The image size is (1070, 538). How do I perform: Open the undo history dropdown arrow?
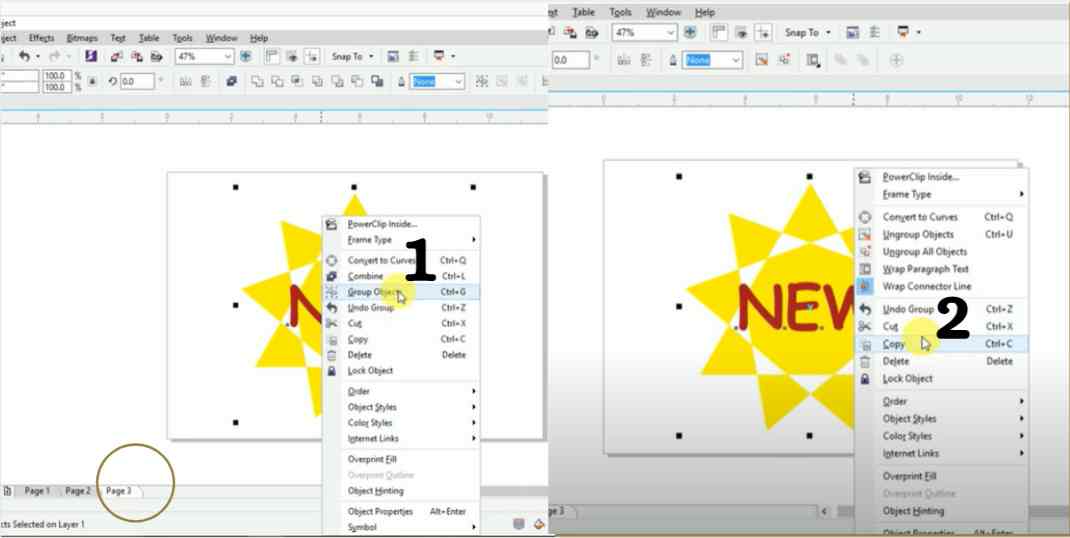(37, 57)
